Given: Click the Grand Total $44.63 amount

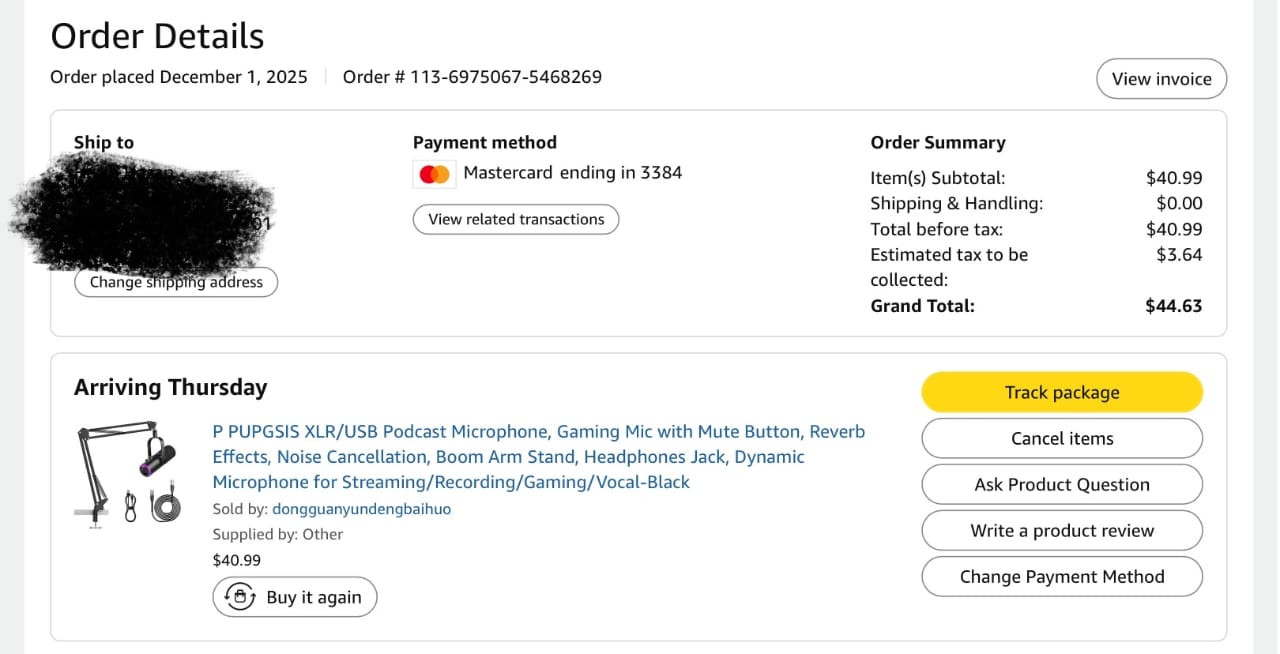Looking at the screenshot, I should [1173, 306].
